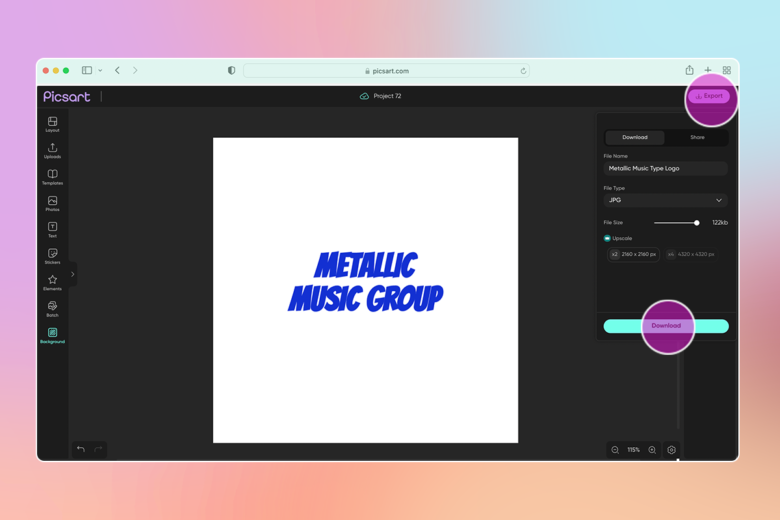Toggle the Safari sidebar
This screenshot has height=520, width=780.
(x=87, y=70)
